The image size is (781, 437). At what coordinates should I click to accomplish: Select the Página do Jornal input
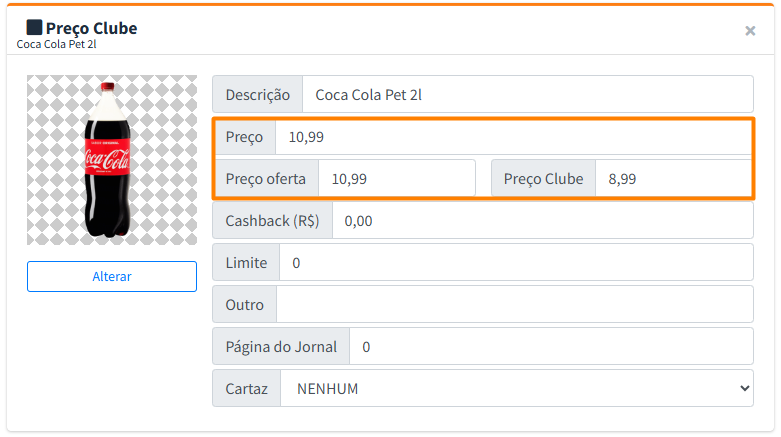[550, 347]
